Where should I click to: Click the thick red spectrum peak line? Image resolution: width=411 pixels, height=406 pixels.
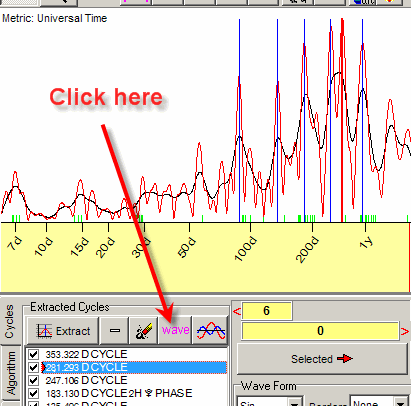(342, 120)
